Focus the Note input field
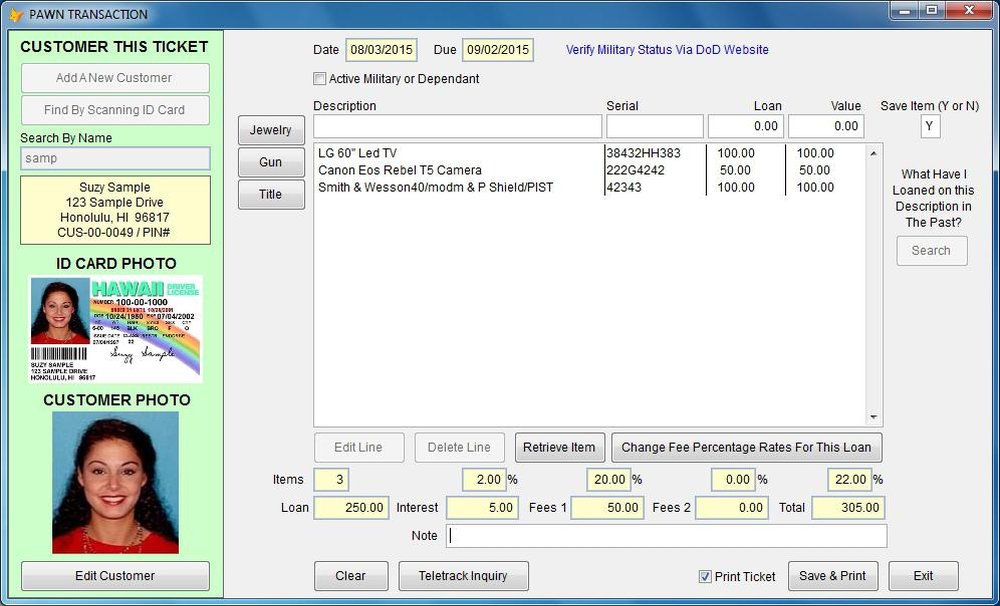Image resolution: width=1000 pixels, height=606 pixels. pyautogui.click(x=666, y=536)
